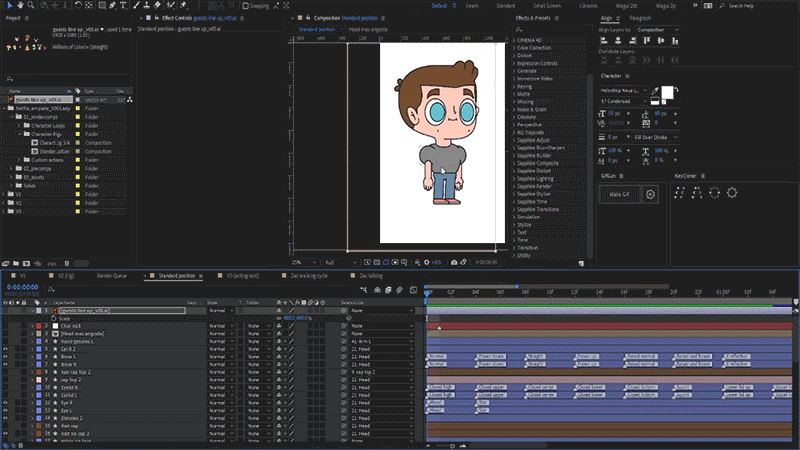Click the Make GIF button

pyautogui.click(x=619, y=194)
